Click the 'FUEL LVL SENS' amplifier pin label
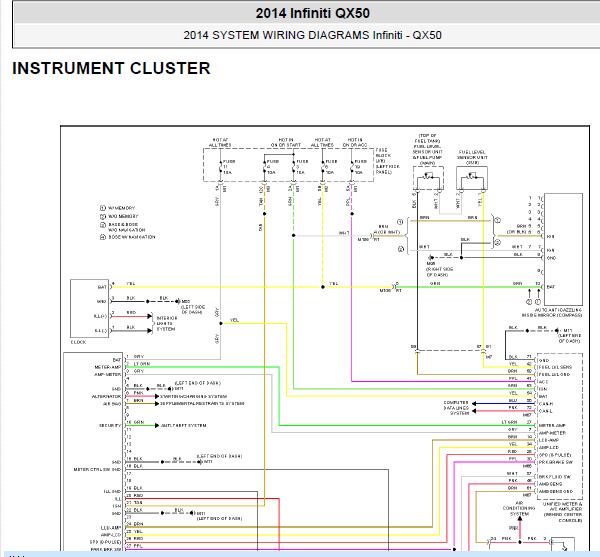Image resolution: width=600 pixels, height=557 pixels. coord(555,367)
